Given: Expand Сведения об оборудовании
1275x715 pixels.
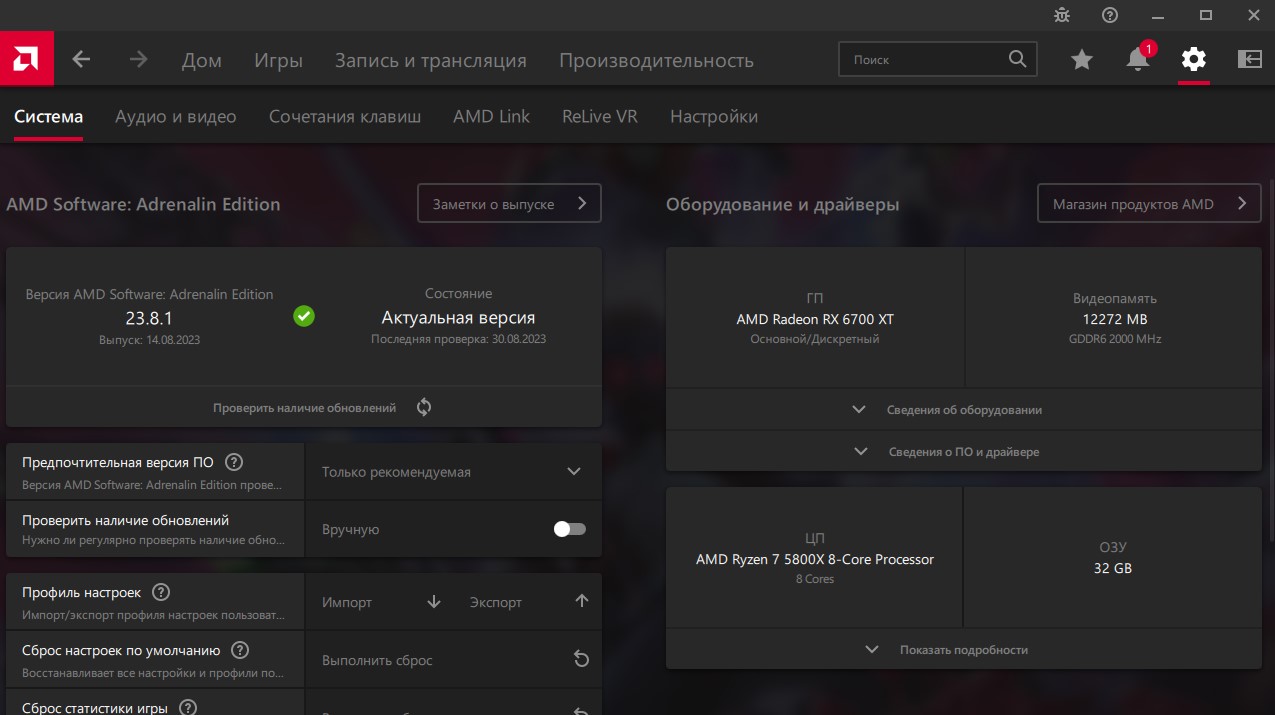Looking at the screenshot, I should (x=964, y=410).
